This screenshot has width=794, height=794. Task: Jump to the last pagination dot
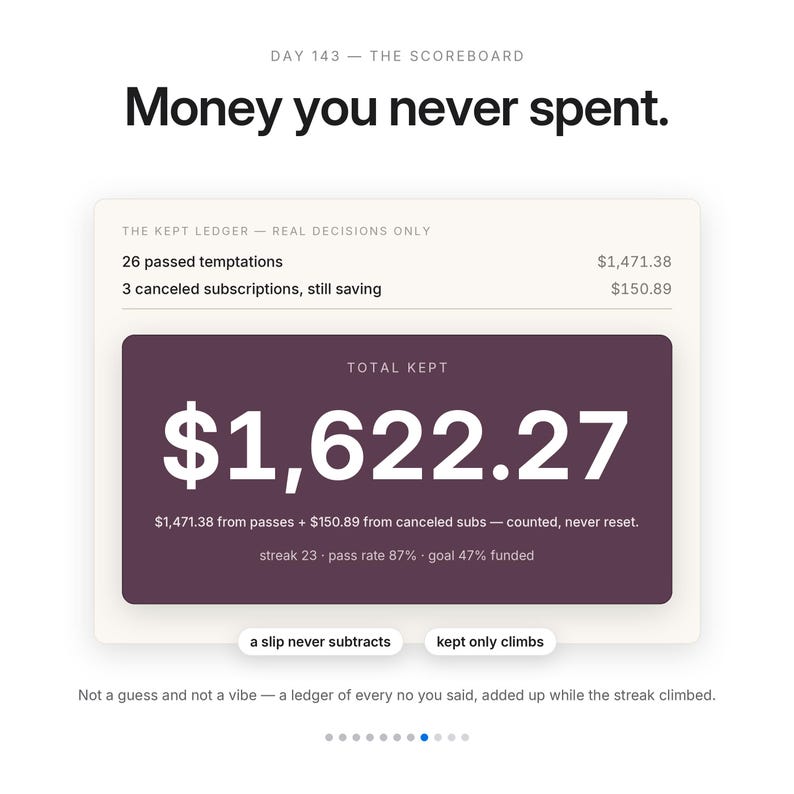point(465,737)
